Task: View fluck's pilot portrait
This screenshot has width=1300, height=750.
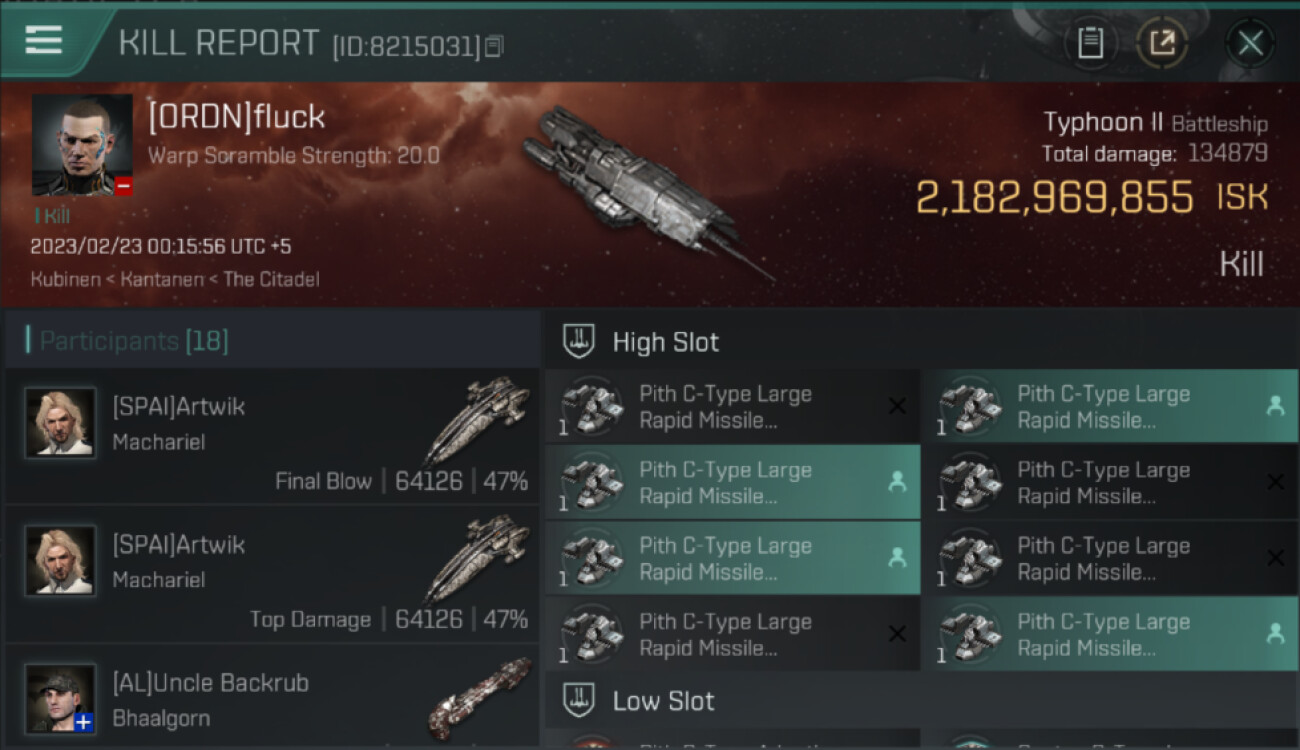Action: coord(82,145)
